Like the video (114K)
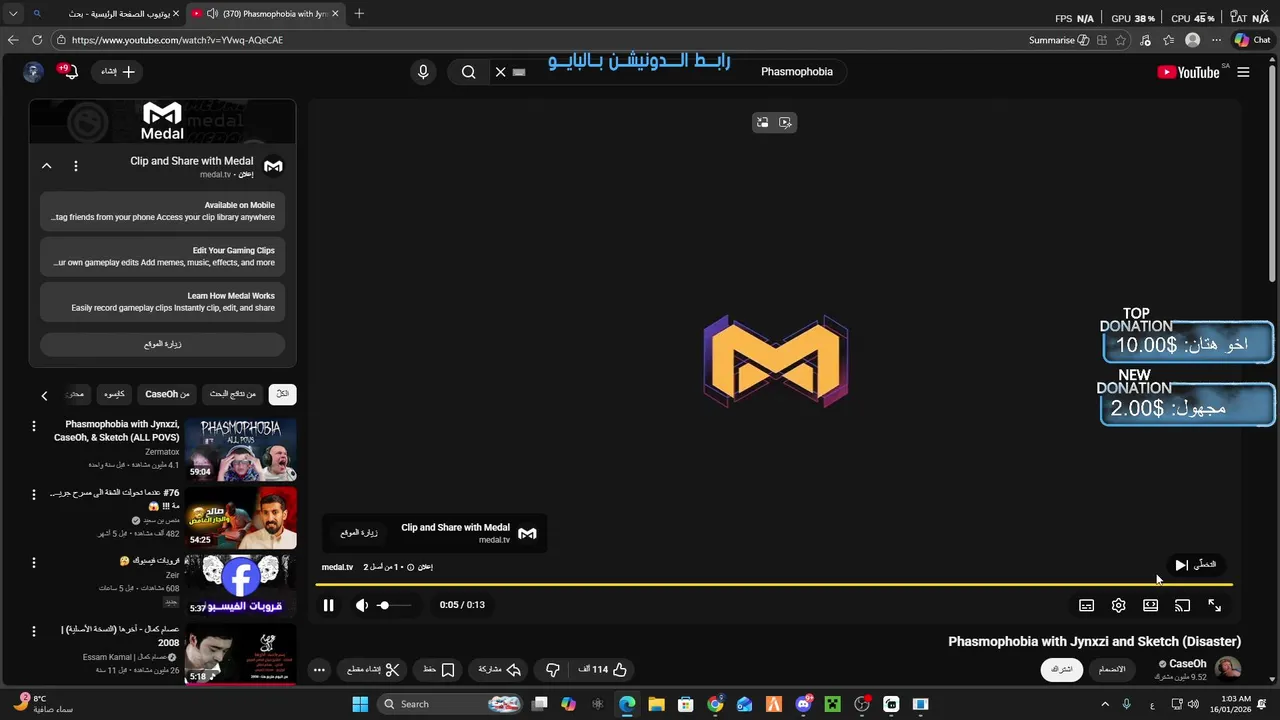Viewport: 1280px width, 720px height. coord(602,669)
